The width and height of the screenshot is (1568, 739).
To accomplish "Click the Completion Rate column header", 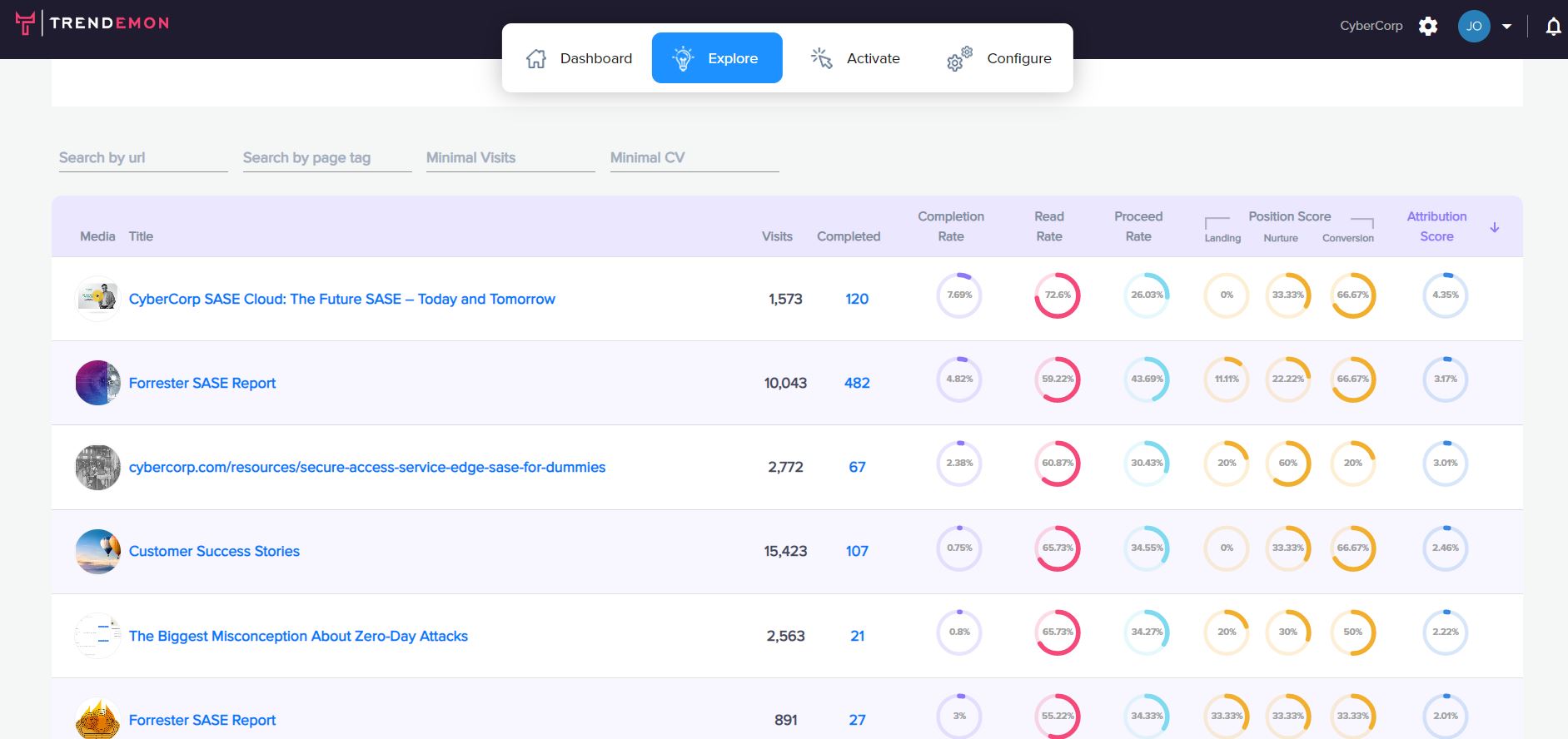I will point(951,226).
